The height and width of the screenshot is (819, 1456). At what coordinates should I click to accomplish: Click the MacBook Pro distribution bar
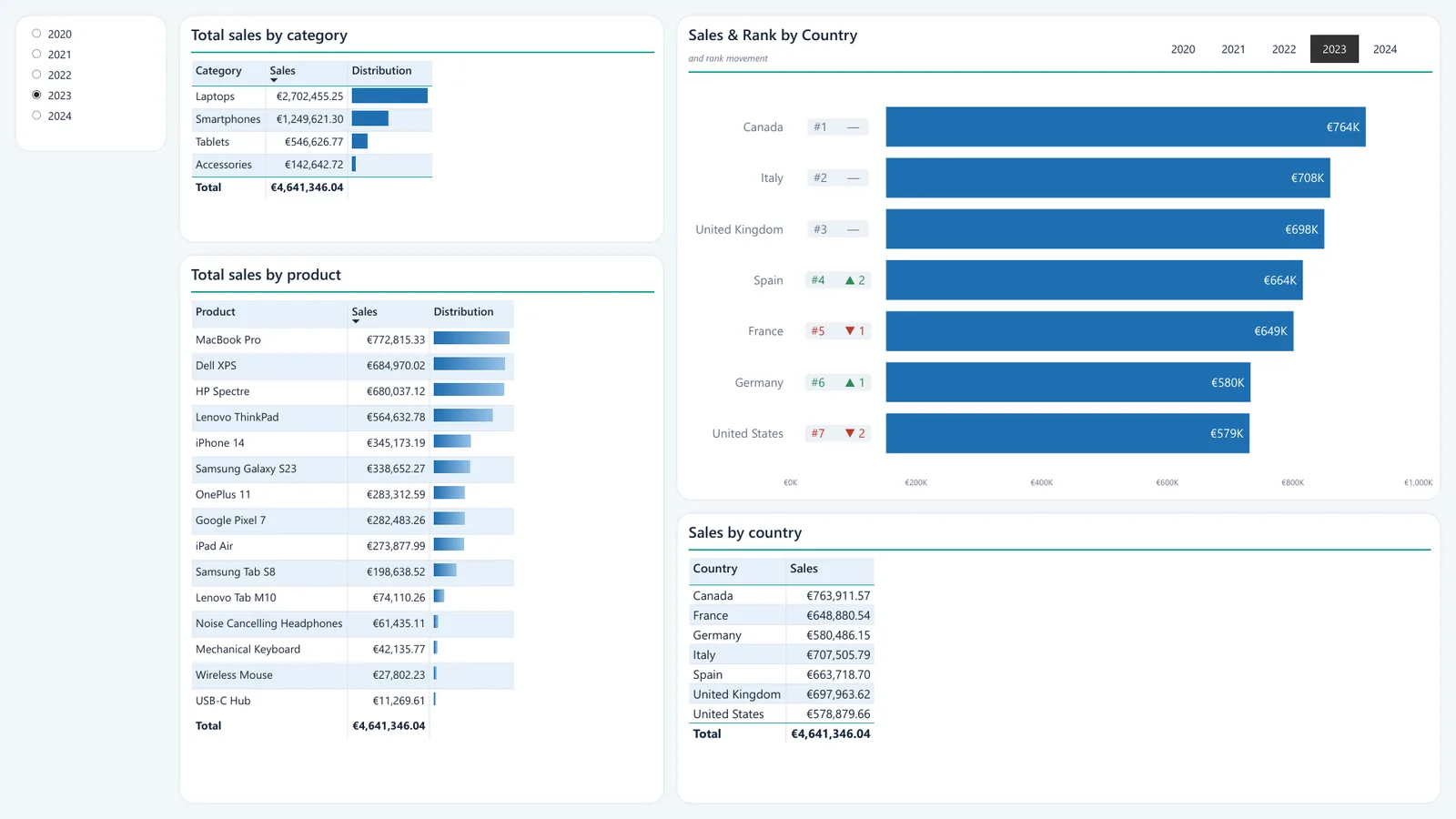pos(471,339)
